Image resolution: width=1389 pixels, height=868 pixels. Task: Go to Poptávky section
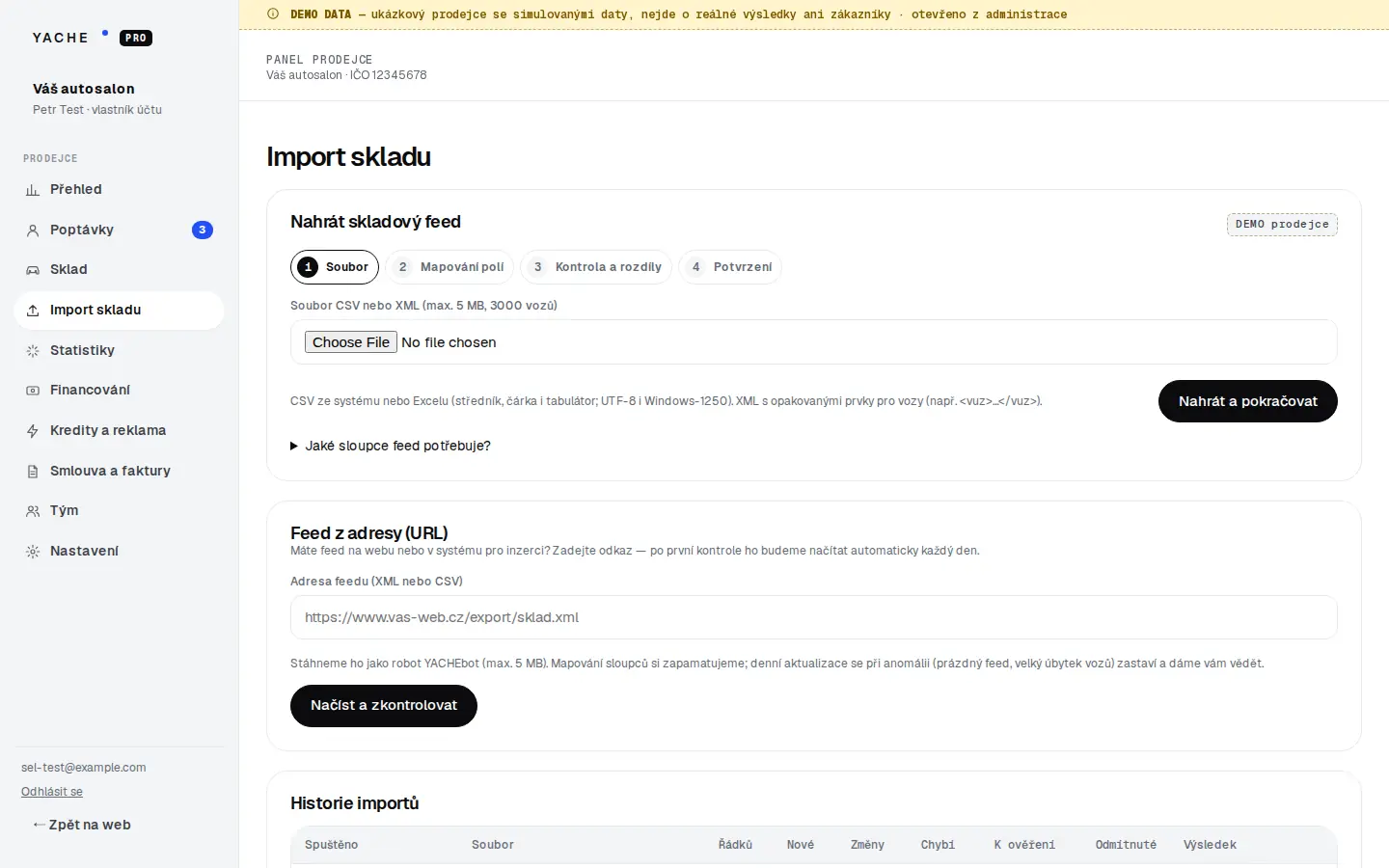pyautogui.click(x=119, y=230)
